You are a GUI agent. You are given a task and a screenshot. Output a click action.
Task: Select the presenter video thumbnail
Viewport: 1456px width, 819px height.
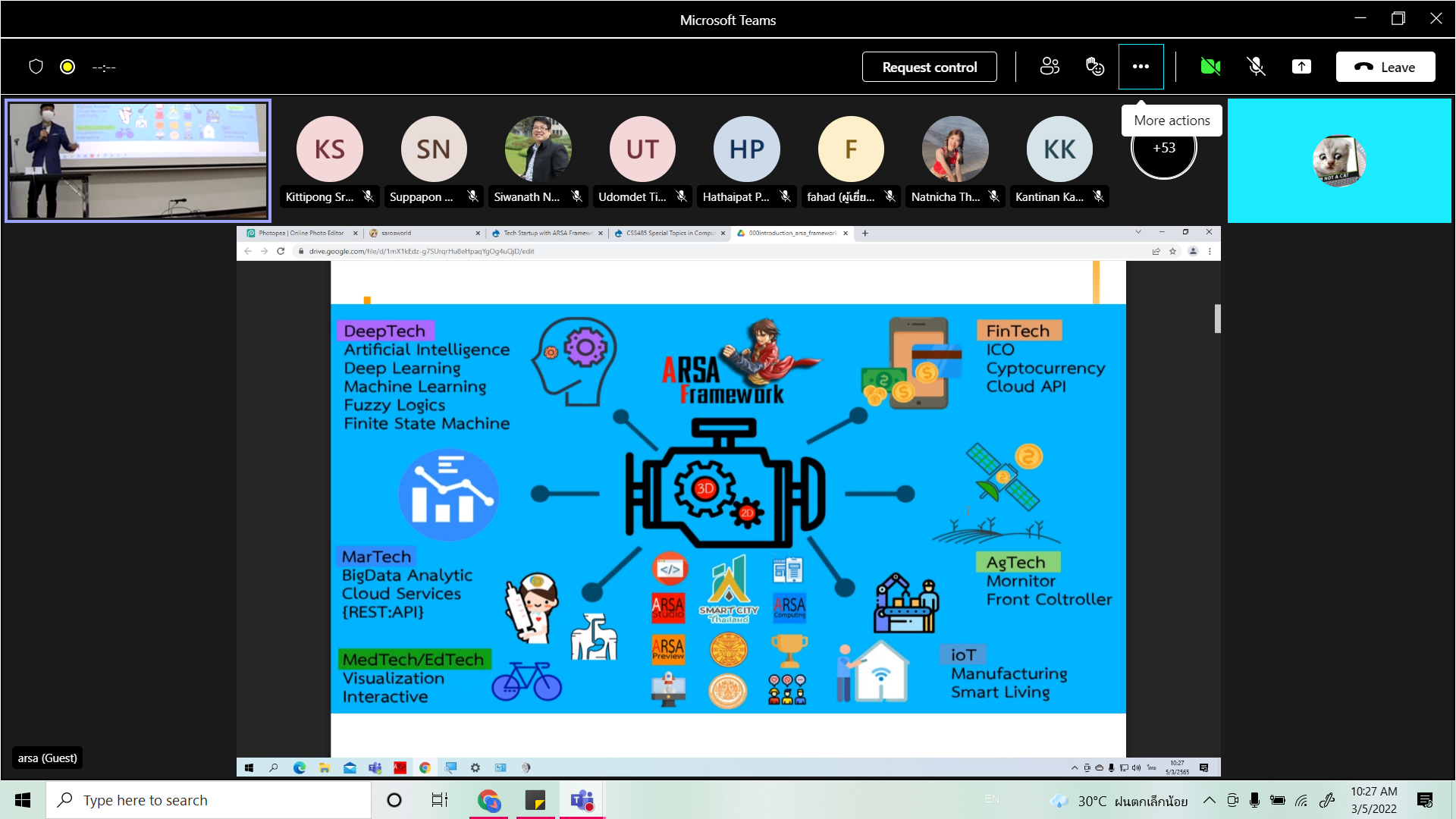tap(137, 160)
